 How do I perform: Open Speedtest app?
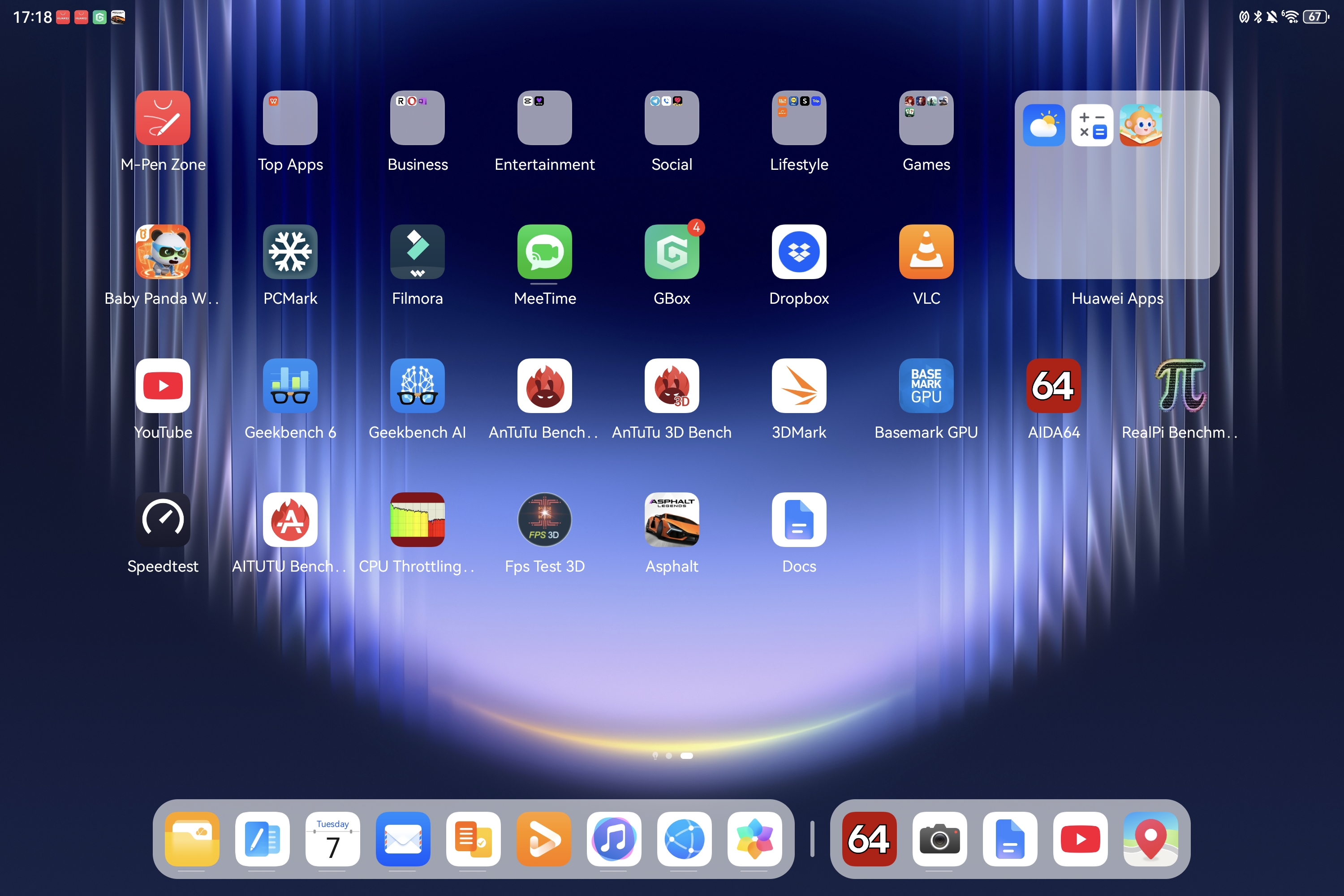[x=163, y=520]
